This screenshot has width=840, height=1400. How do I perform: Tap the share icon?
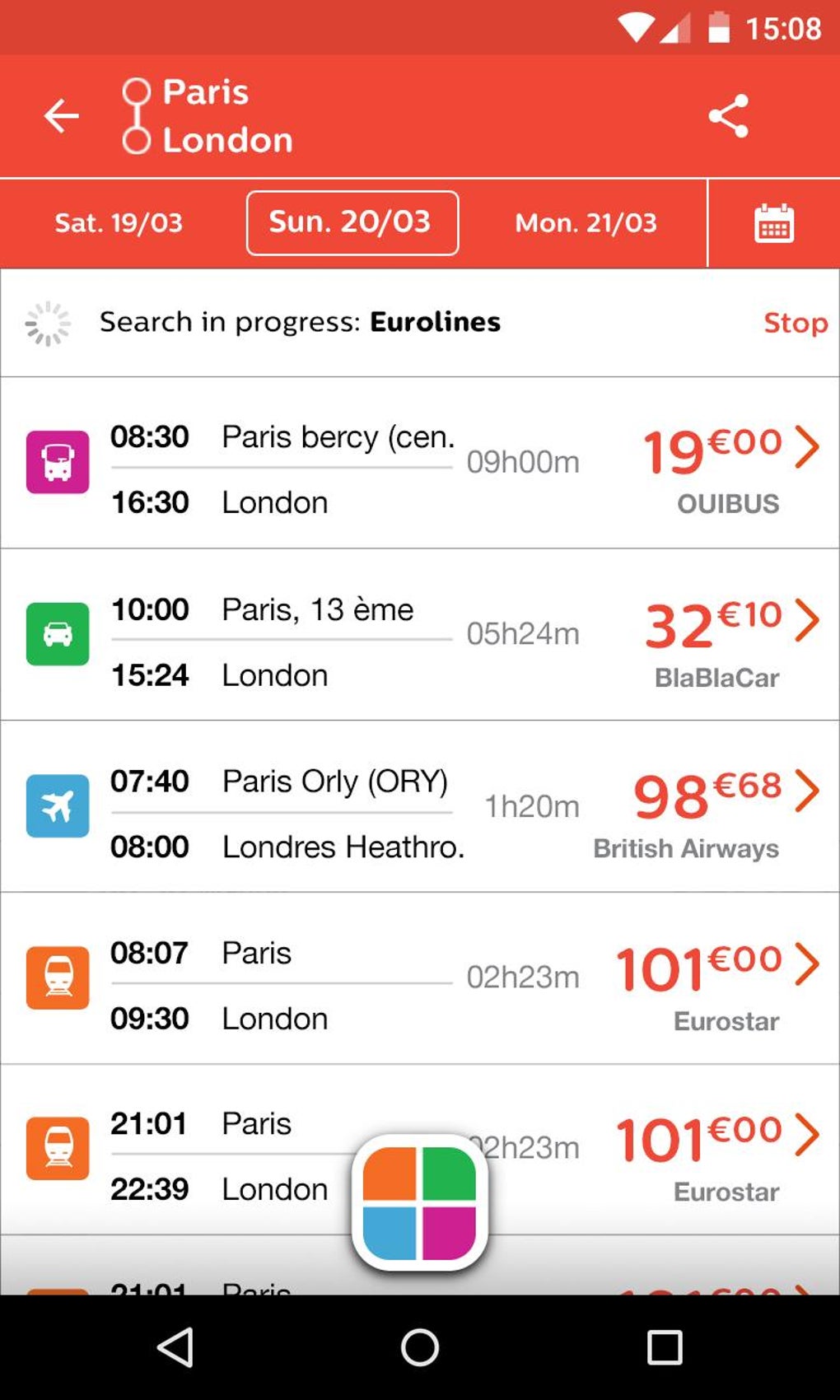729,115
